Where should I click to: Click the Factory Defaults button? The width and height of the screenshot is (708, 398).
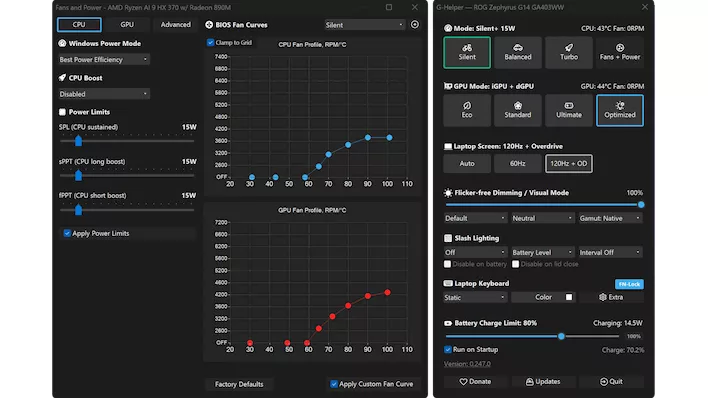239,384
